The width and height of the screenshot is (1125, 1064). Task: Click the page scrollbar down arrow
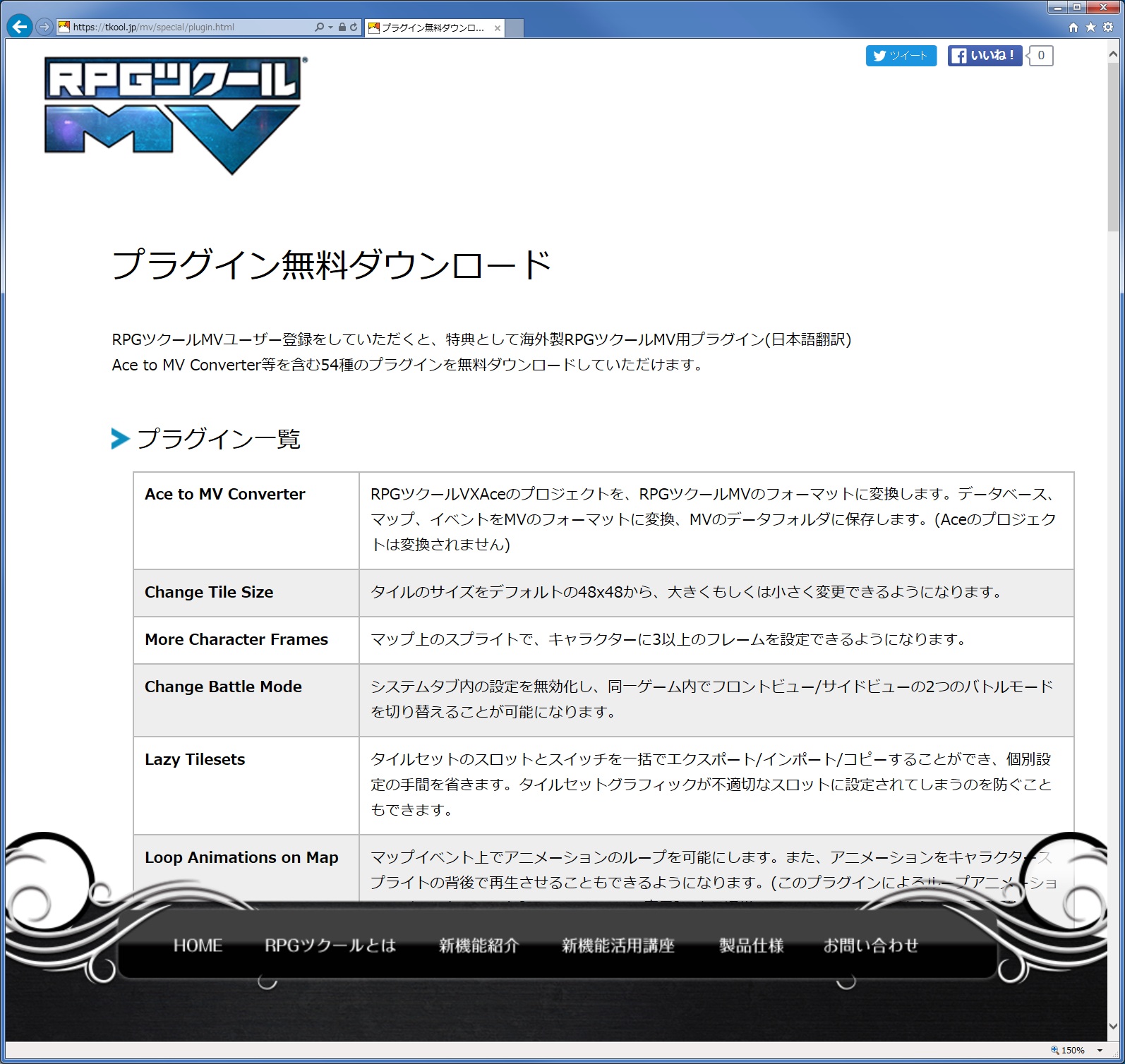click(1114, 1027)
